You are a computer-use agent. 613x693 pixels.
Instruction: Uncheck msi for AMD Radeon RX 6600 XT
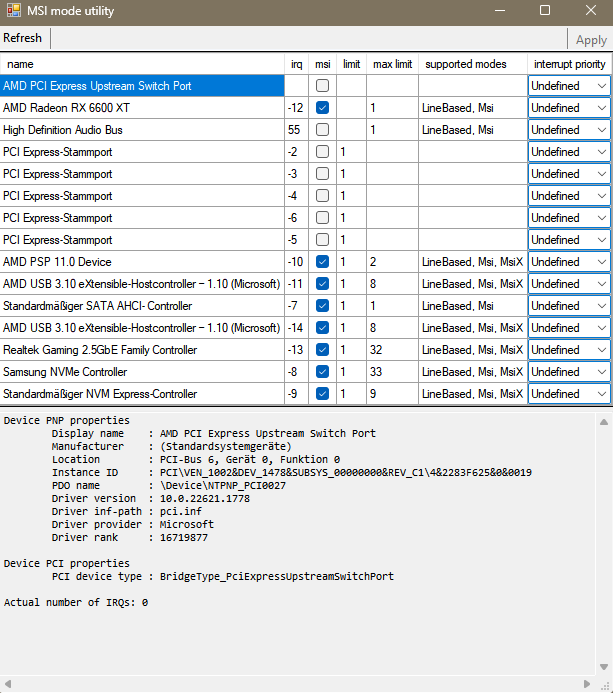point(323,108)
